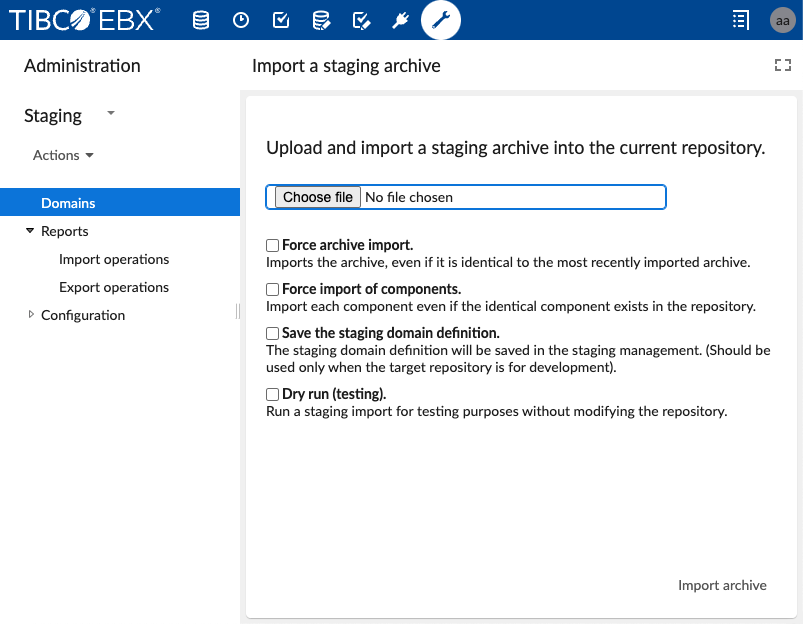This screenshot has height=624, width=803.
Task: Click the wrench Administration icon
Action: (441, 20)
